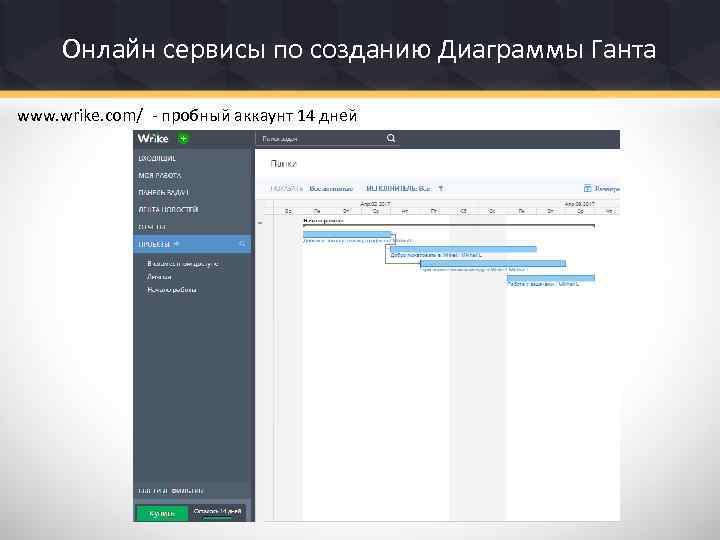The width and height of the screenshot is (720, 540).
Task: Open the Все активные status filter
Action: [x=331, y=189]
